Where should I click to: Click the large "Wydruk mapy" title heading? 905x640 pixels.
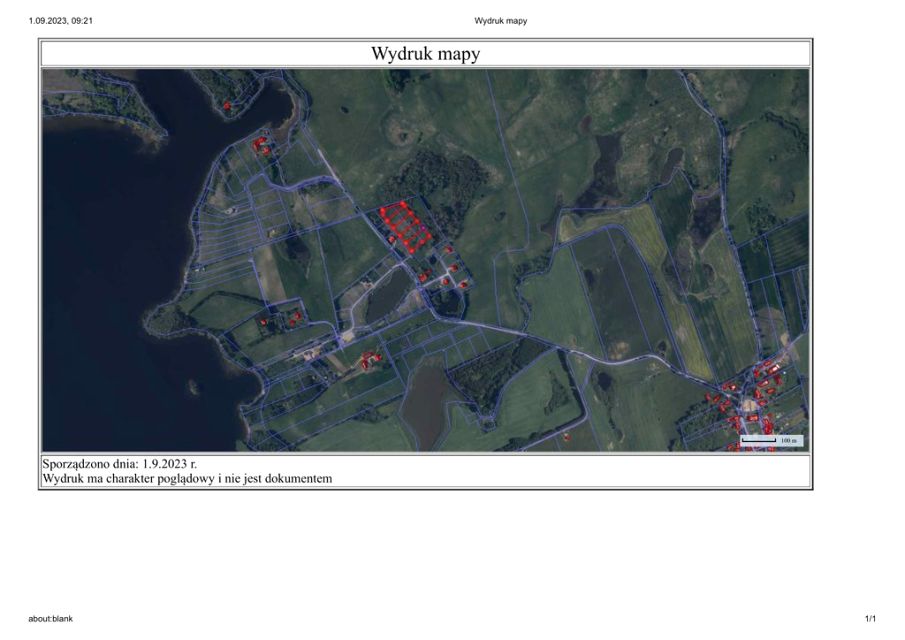pos(425,54)
